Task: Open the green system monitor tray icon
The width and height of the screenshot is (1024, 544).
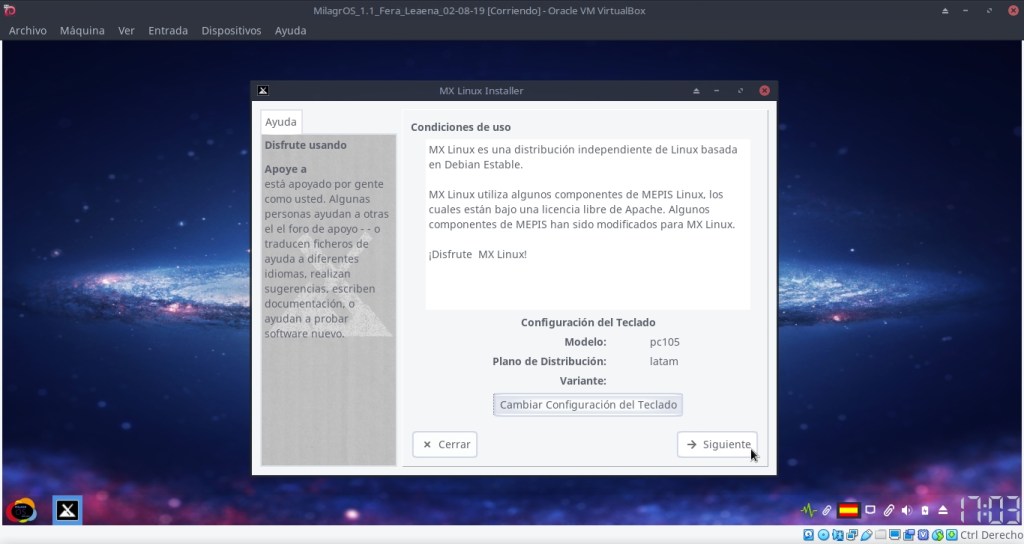Action: pos(808,510)
